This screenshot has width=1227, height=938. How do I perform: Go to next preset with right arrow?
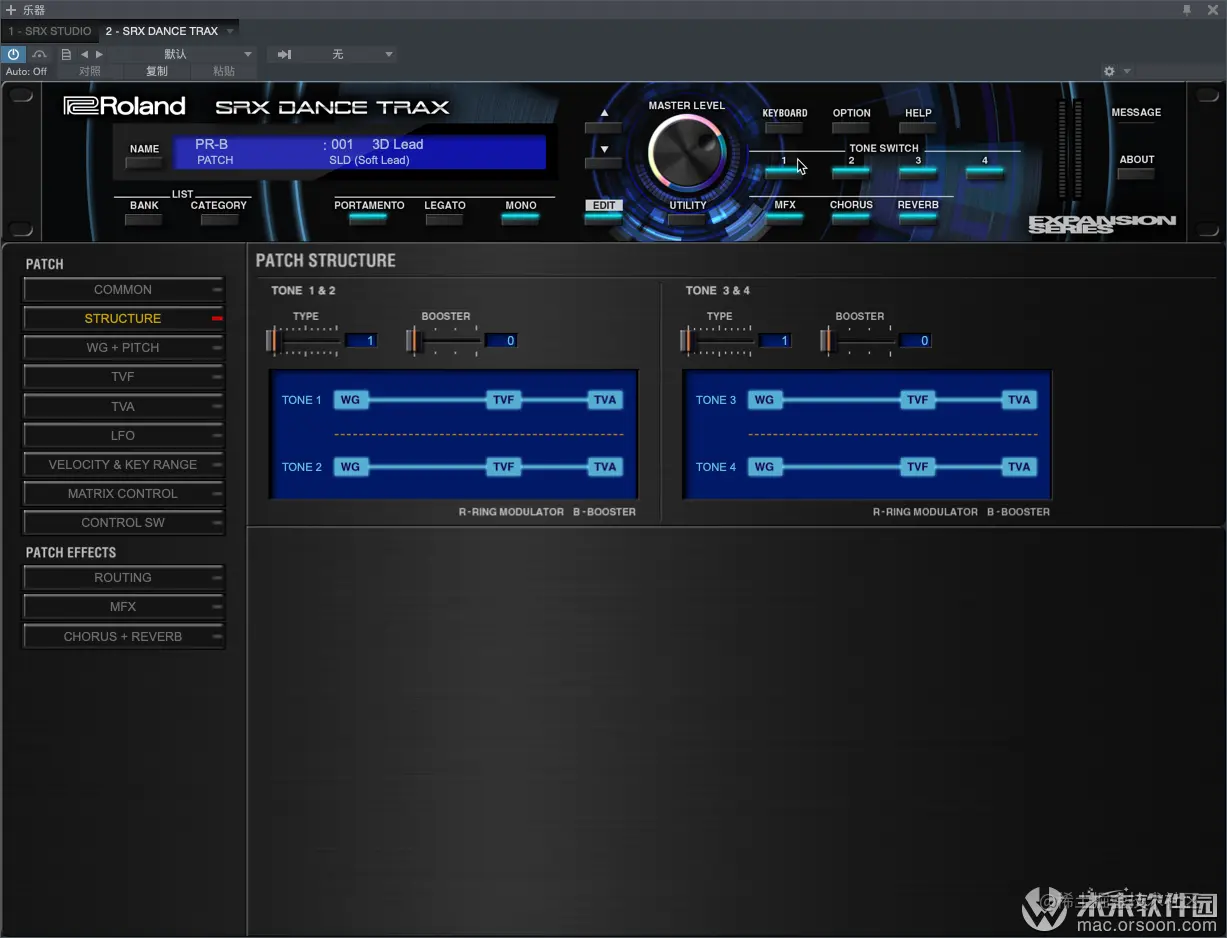(x=99, y=54)
